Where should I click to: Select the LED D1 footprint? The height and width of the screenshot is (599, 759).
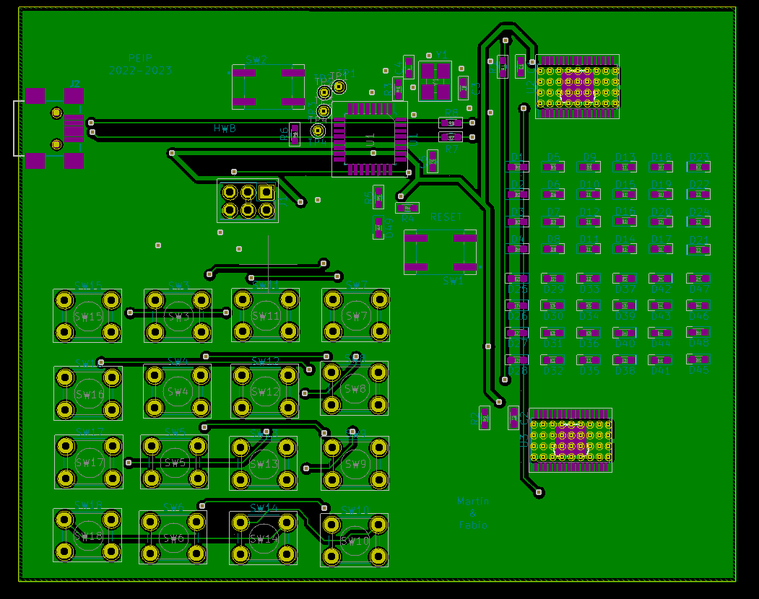click(517, 167)
